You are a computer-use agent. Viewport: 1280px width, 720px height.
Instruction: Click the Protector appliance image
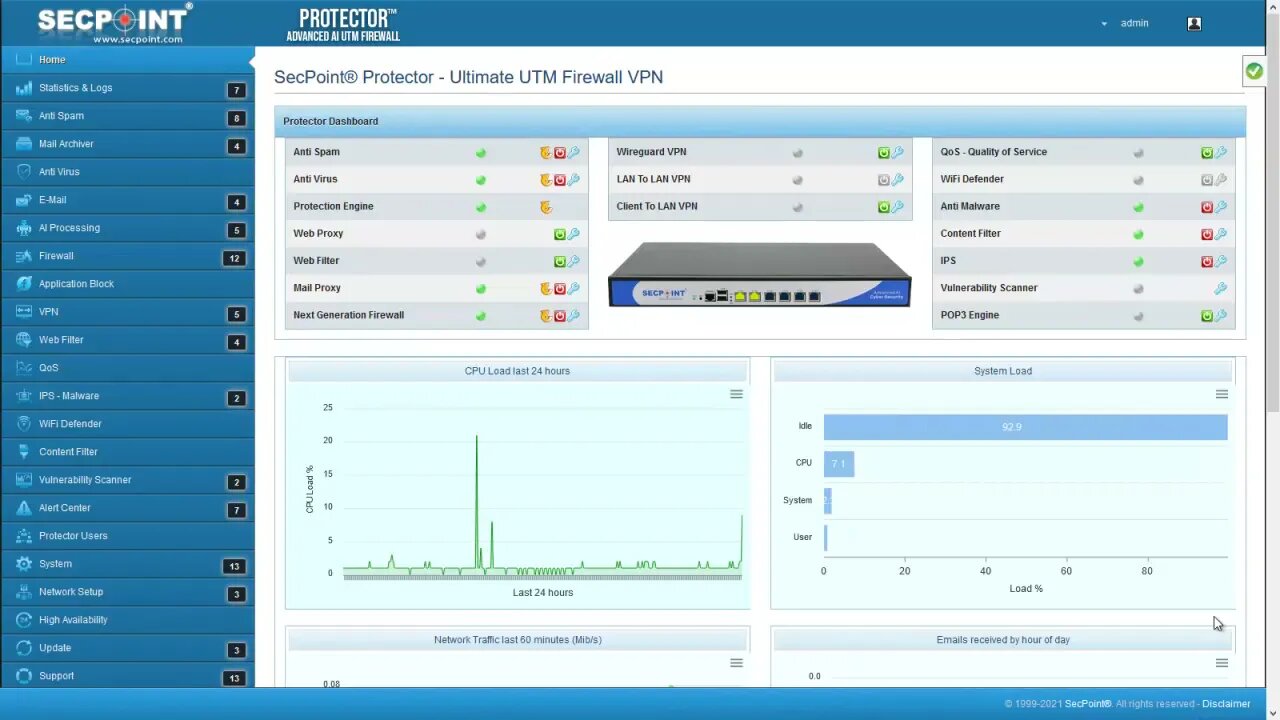760,273
